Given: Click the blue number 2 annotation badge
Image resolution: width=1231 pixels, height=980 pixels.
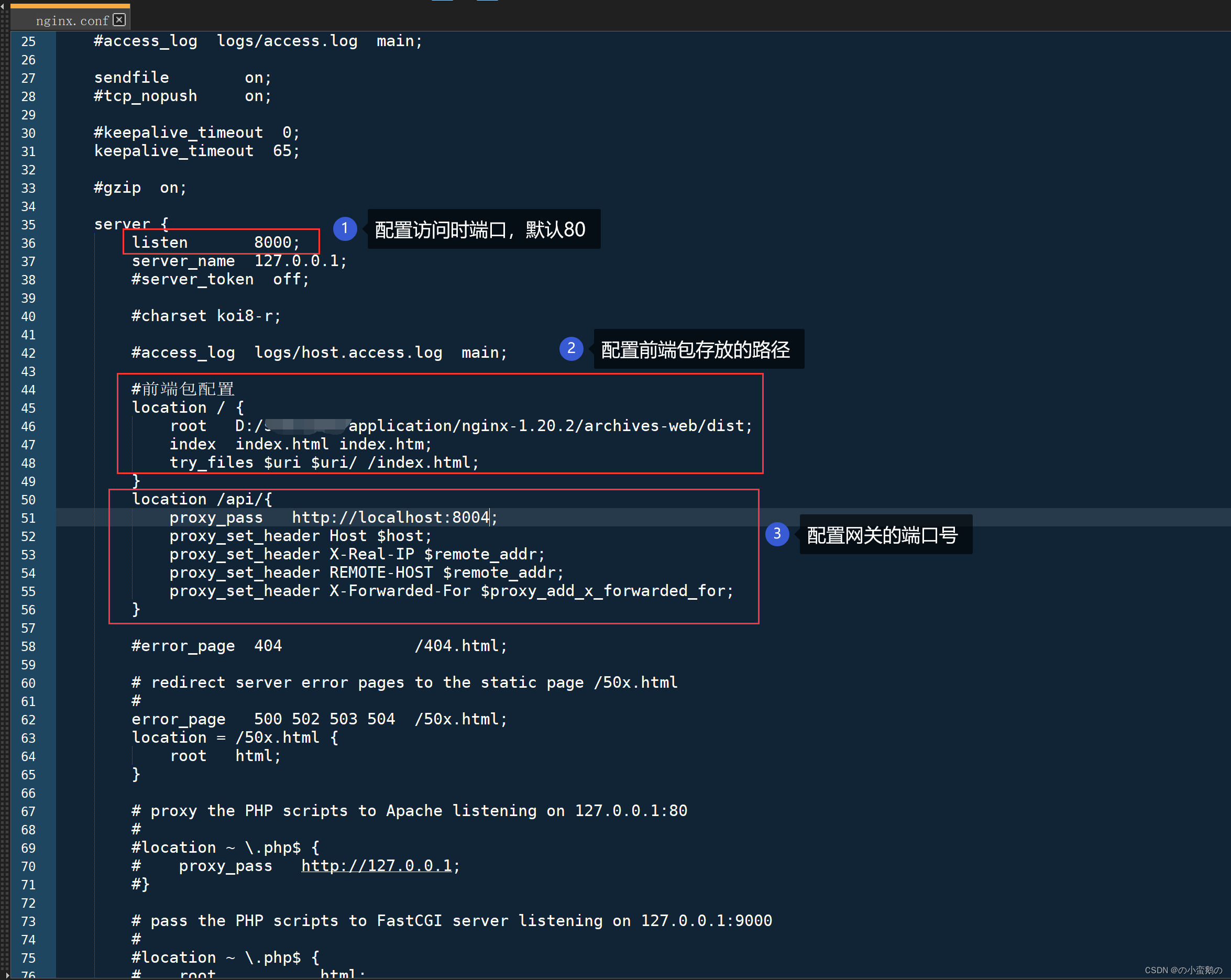Looking at the screenshot, I should click(x=571, y=349).
